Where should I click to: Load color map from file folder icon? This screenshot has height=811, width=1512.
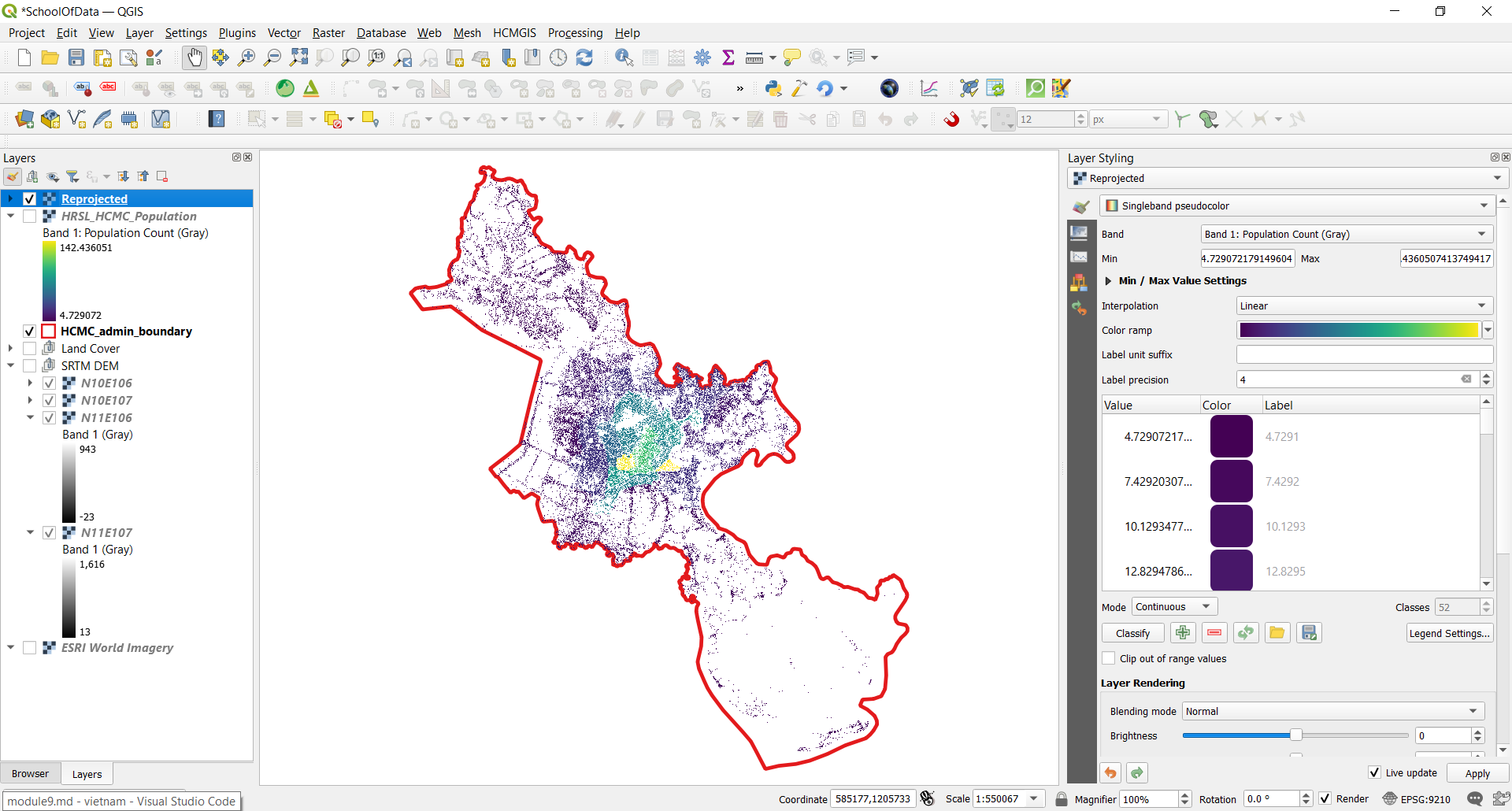(x=1277, y=633)
